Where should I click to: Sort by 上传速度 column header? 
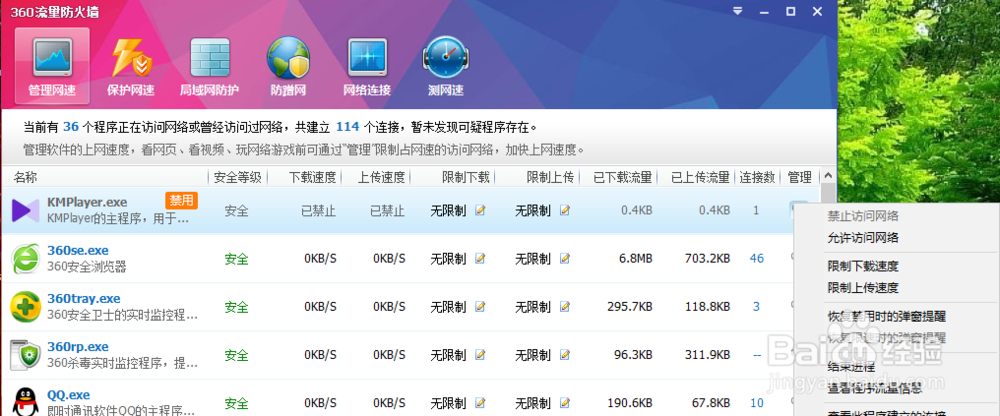tap(381, 177)
